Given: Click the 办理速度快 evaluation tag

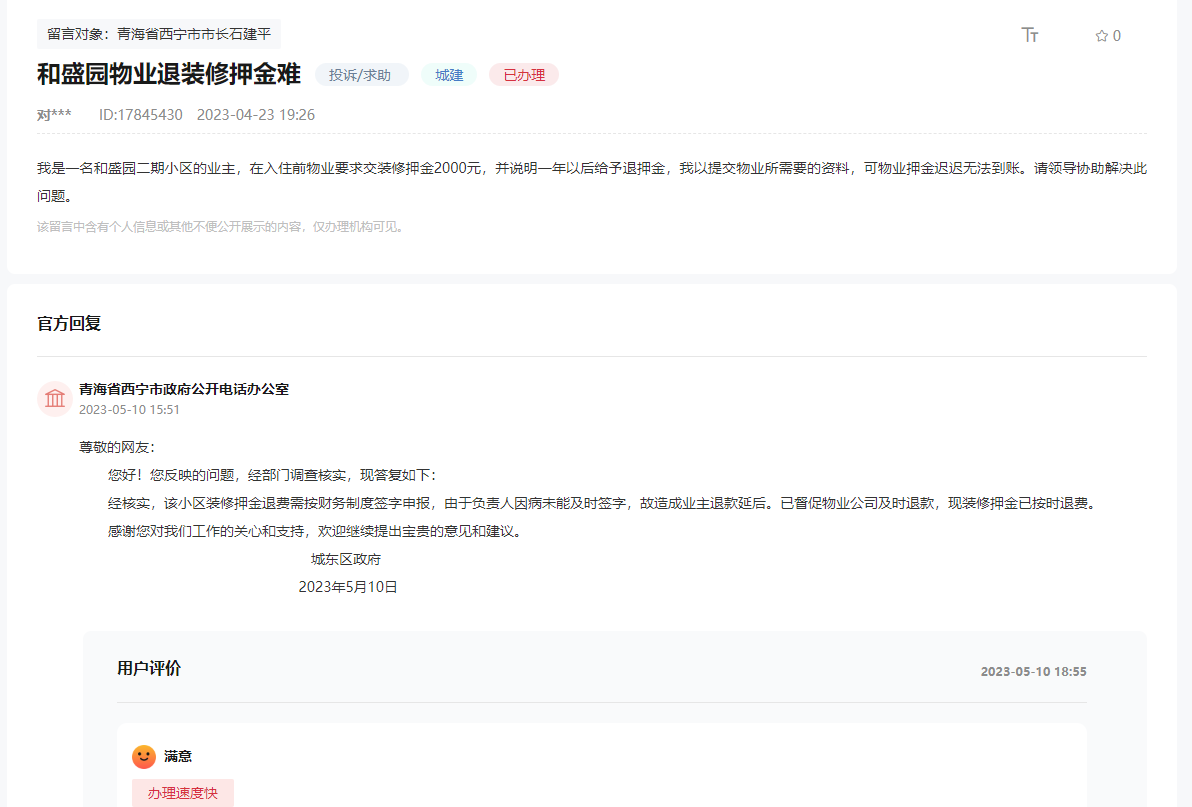Looking at the screenshot, I should click(182, 793).
